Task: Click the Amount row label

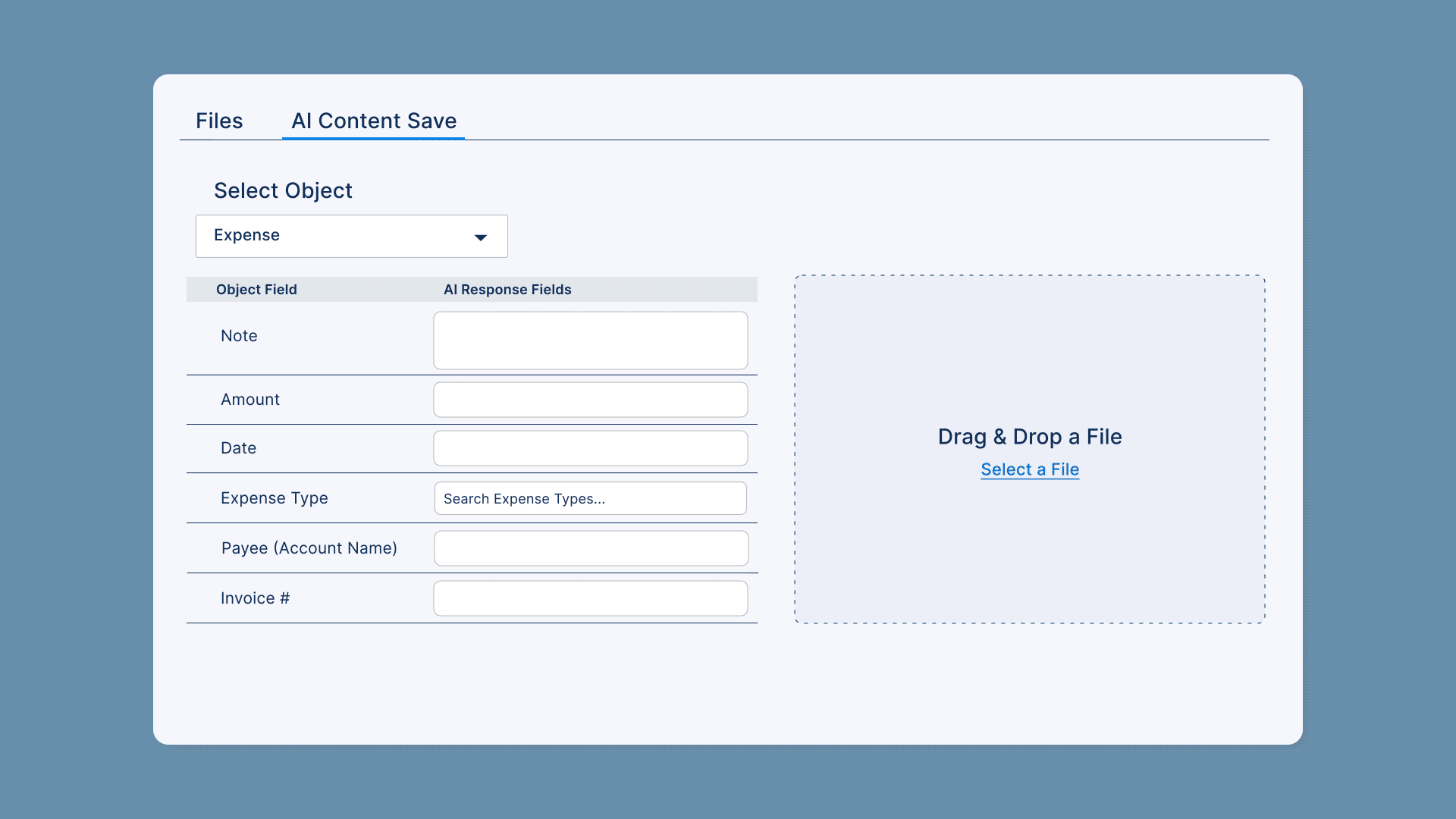Action: [x=249, y=400]
